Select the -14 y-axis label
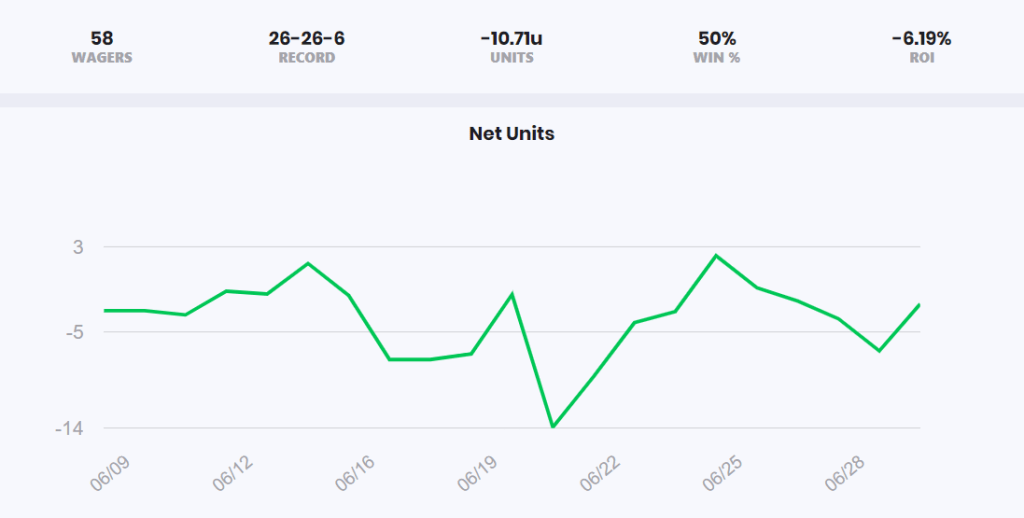 (x=72, y=429)
